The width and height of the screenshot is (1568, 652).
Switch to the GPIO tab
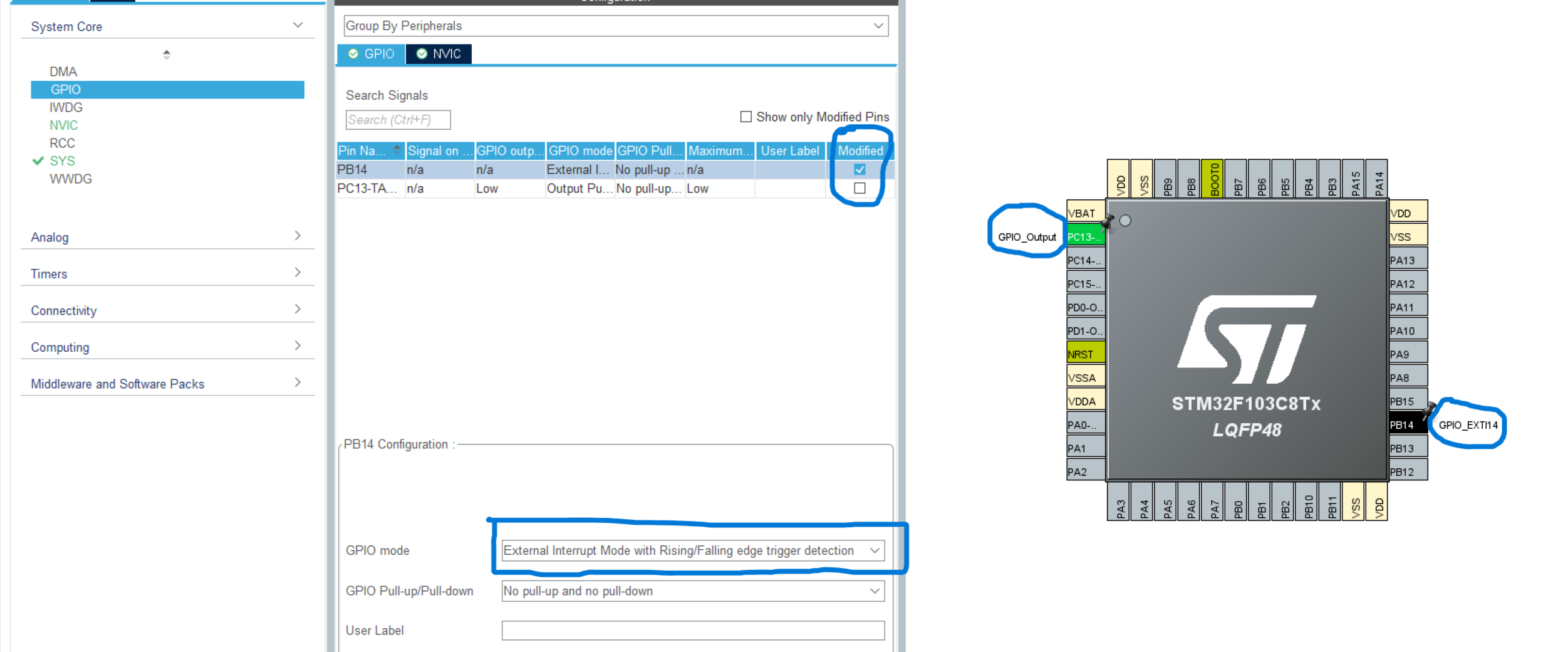pos(371,54)
